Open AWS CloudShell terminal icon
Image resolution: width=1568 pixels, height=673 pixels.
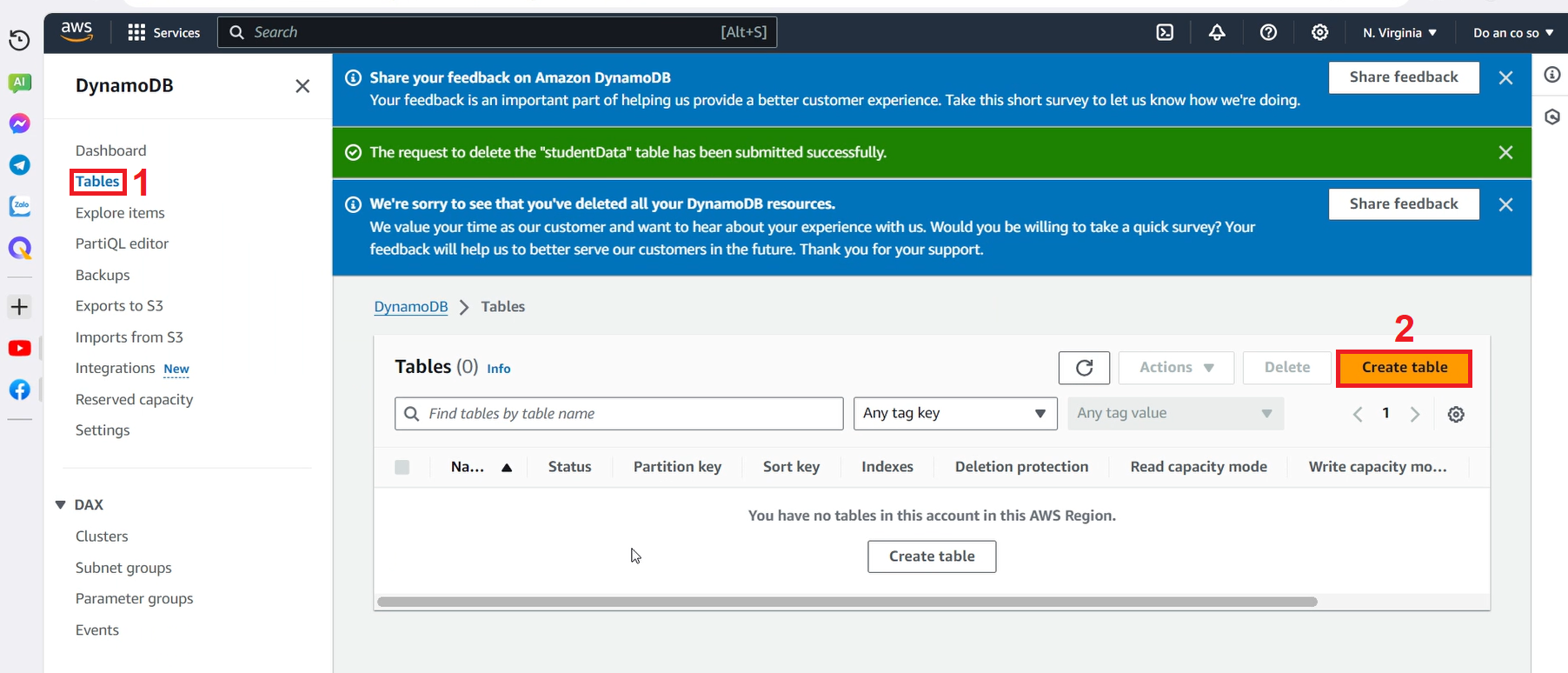coord(1165,32)
